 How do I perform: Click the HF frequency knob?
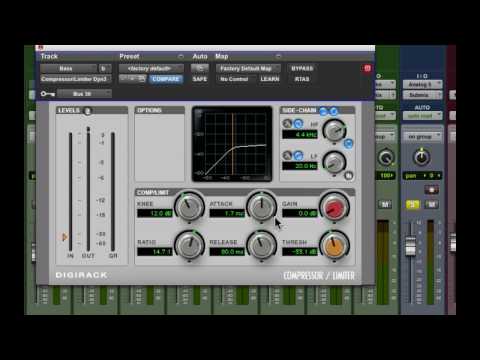[334, 131]
